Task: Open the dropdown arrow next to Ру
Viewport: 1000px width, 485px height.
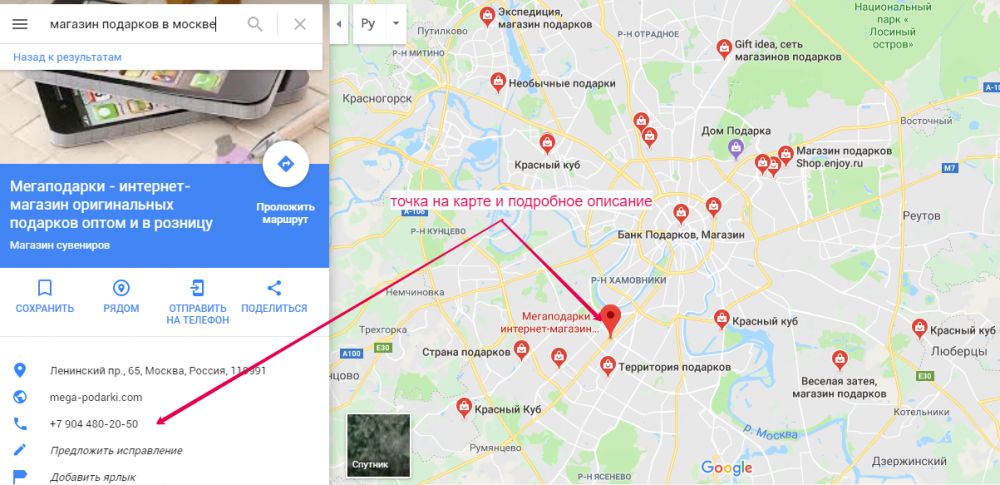Action: [396, 24]
